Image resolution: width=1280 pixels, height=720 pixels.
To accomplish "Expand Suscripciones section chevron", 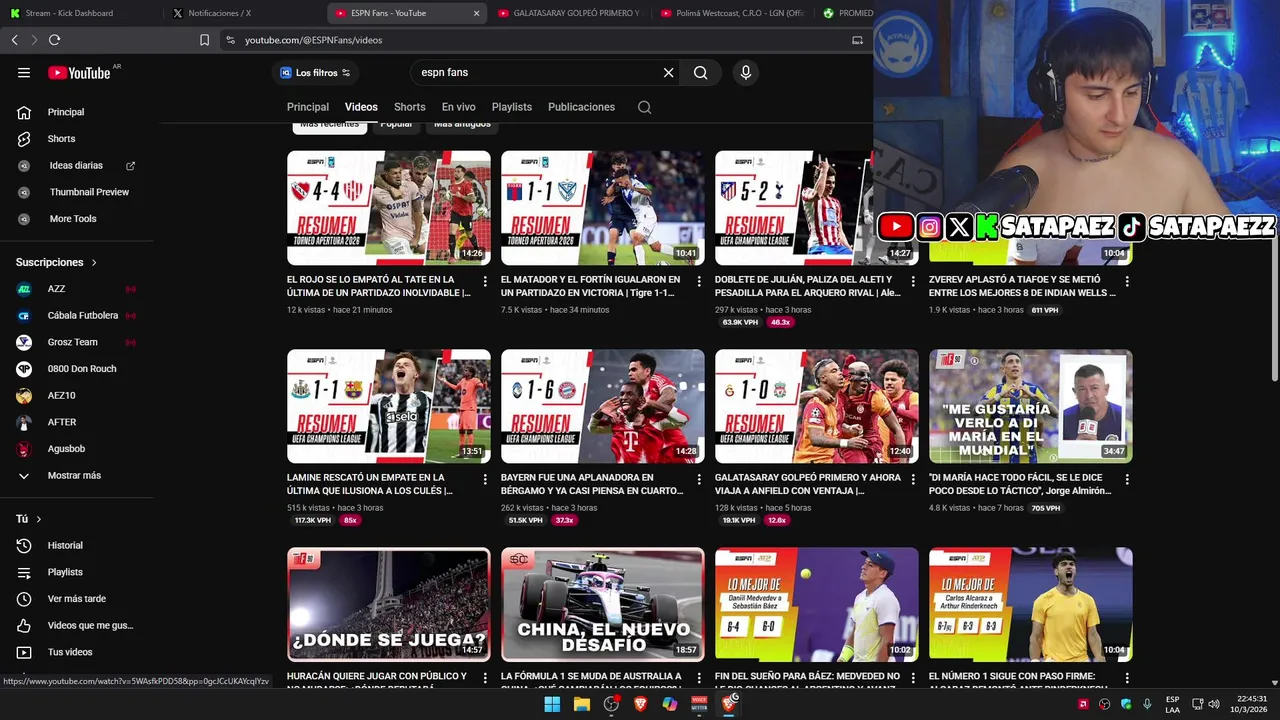I will pos(94,262).
